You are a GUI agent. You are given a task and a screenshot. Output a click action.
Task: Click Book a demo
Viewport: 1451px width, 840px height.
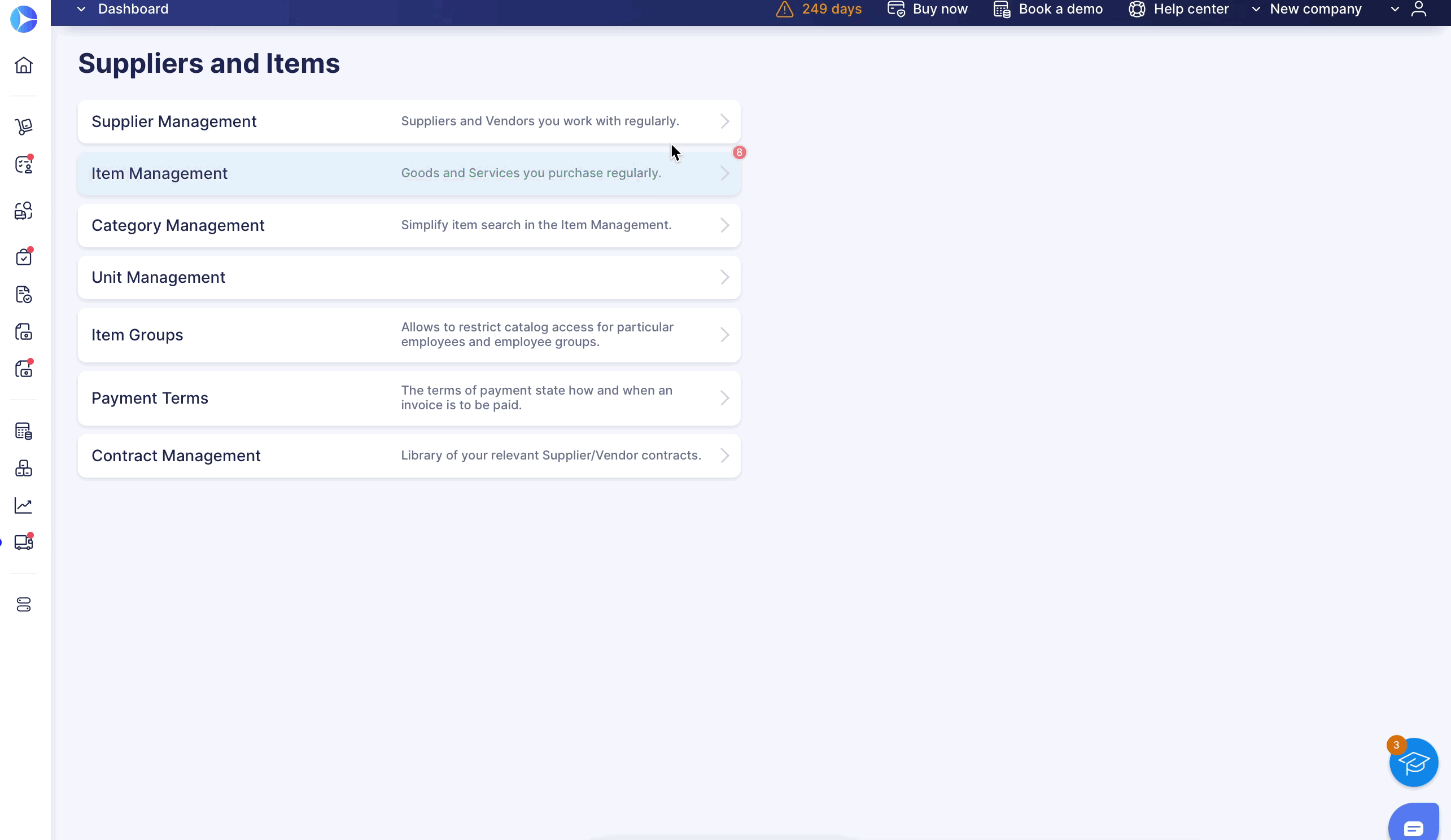(1048, 9)
